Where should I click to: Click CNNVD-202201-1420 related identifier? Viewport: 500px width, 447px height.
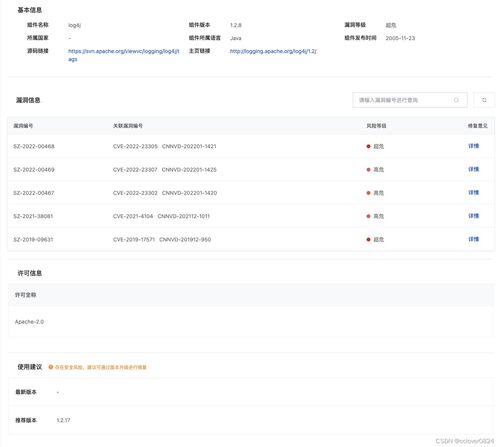click(189, 193)
